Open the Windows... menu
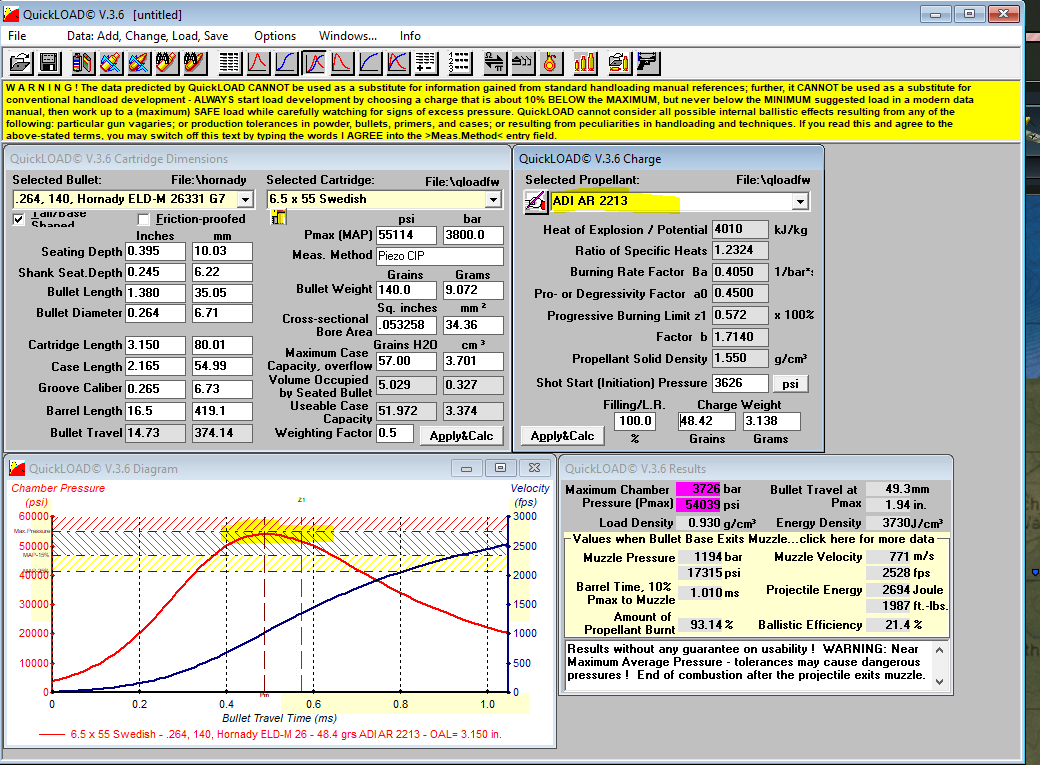The image size is (1040, 765). pyautogui.click(x=348, y=36)
